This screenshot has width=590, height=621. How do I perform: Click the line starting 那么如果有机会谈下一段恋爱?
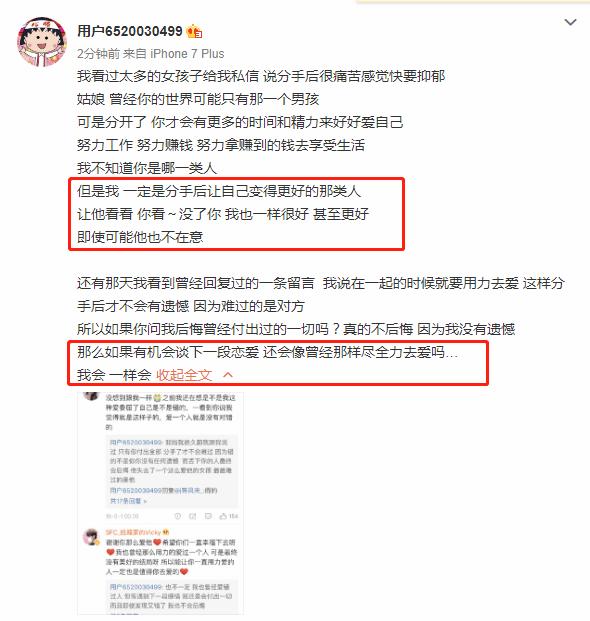[267, 352]
